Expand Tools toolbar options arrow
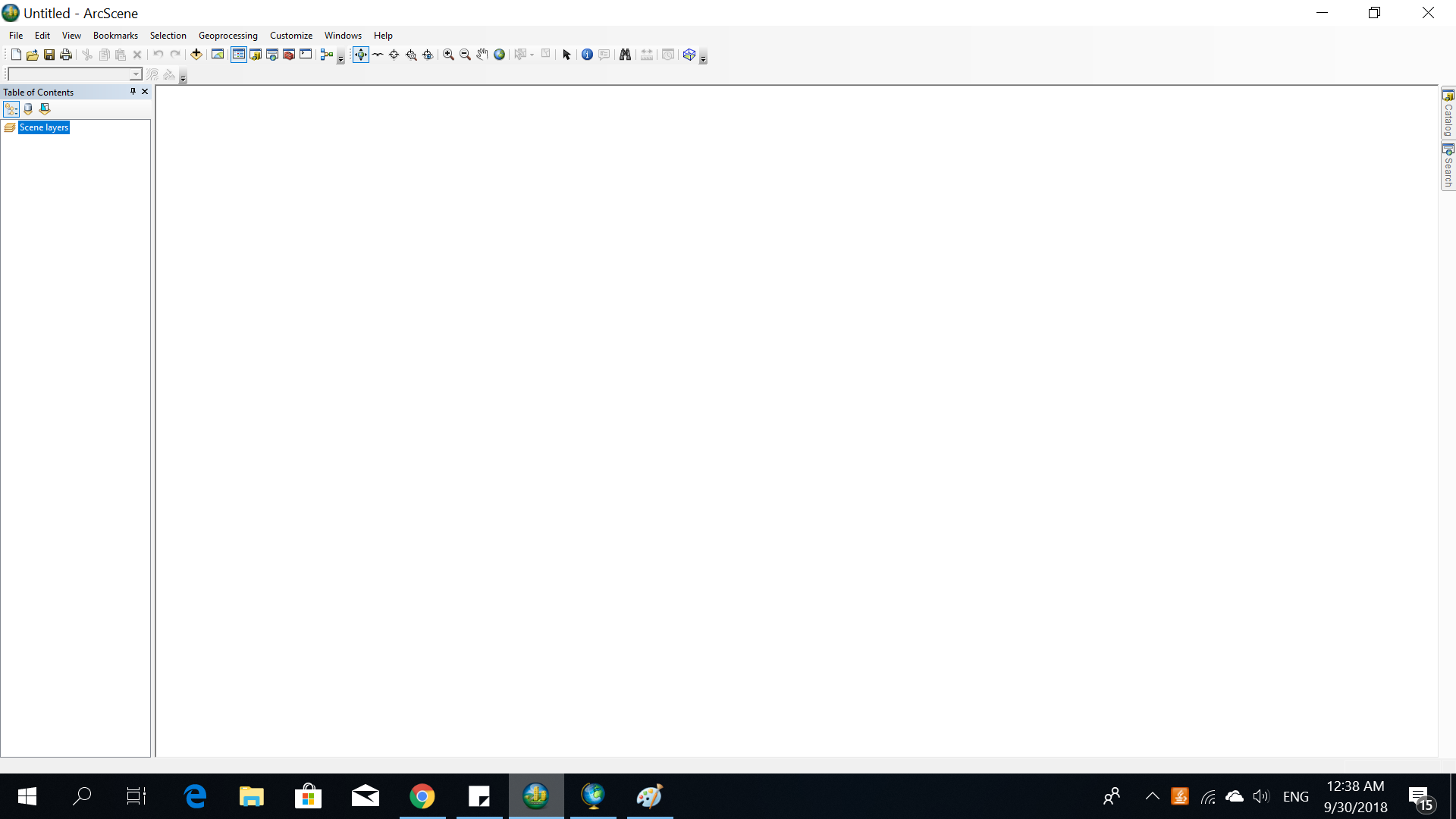Viewport: 1456px width, 819px height. pos(703,59)
